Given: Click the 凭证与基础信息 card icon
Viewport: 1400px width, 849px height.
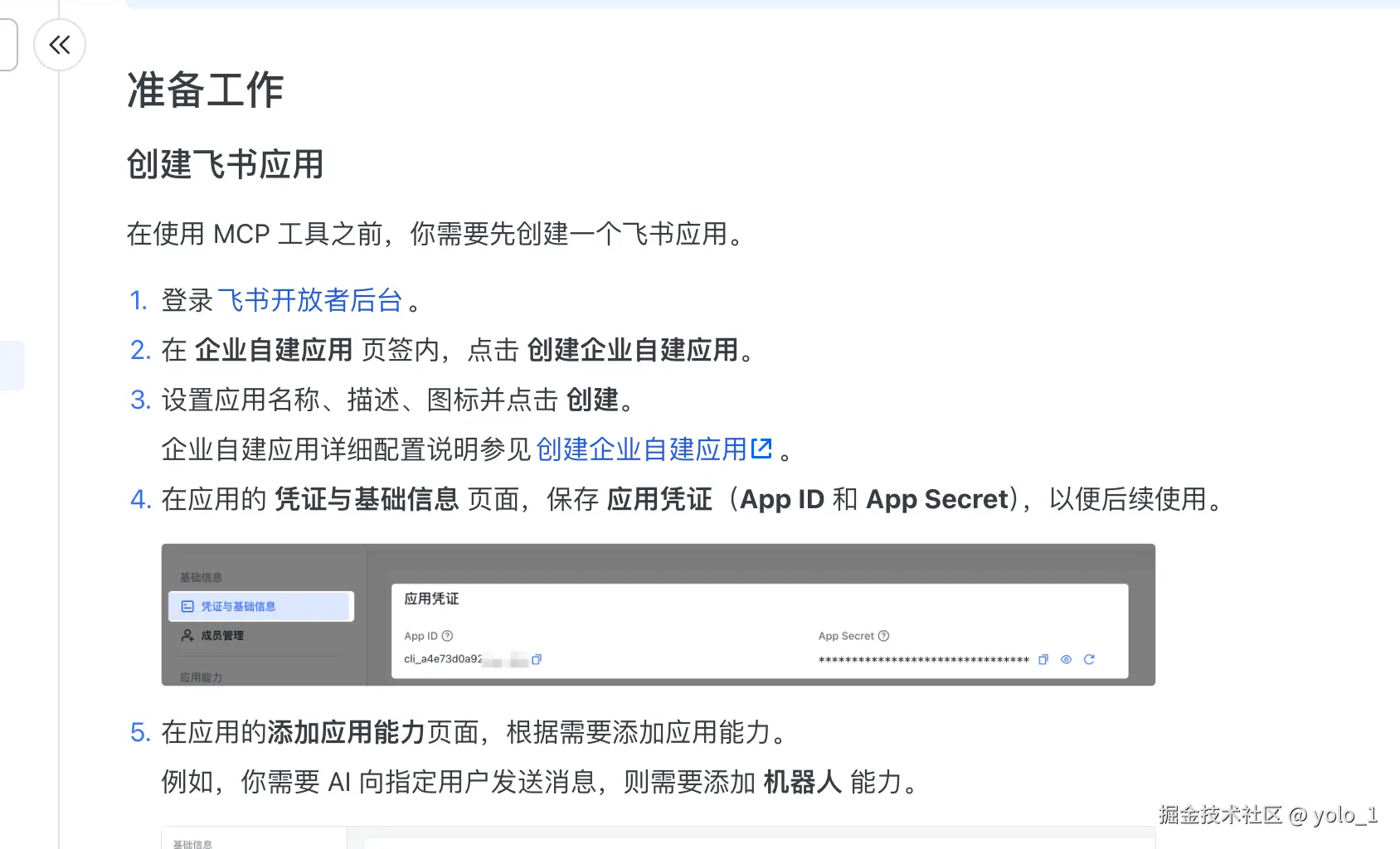Looking at the screenshot, I should (x=186, y=606).
